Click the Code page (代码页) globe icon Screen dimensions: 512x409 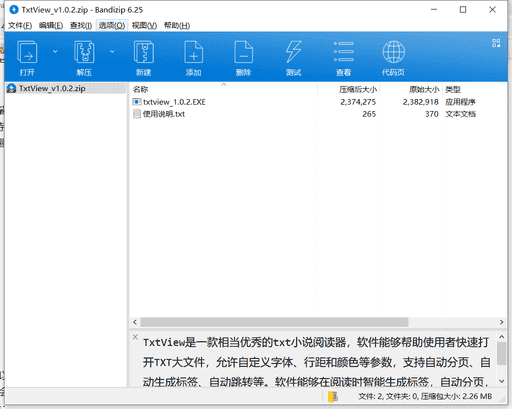click(x=394, y=52)
